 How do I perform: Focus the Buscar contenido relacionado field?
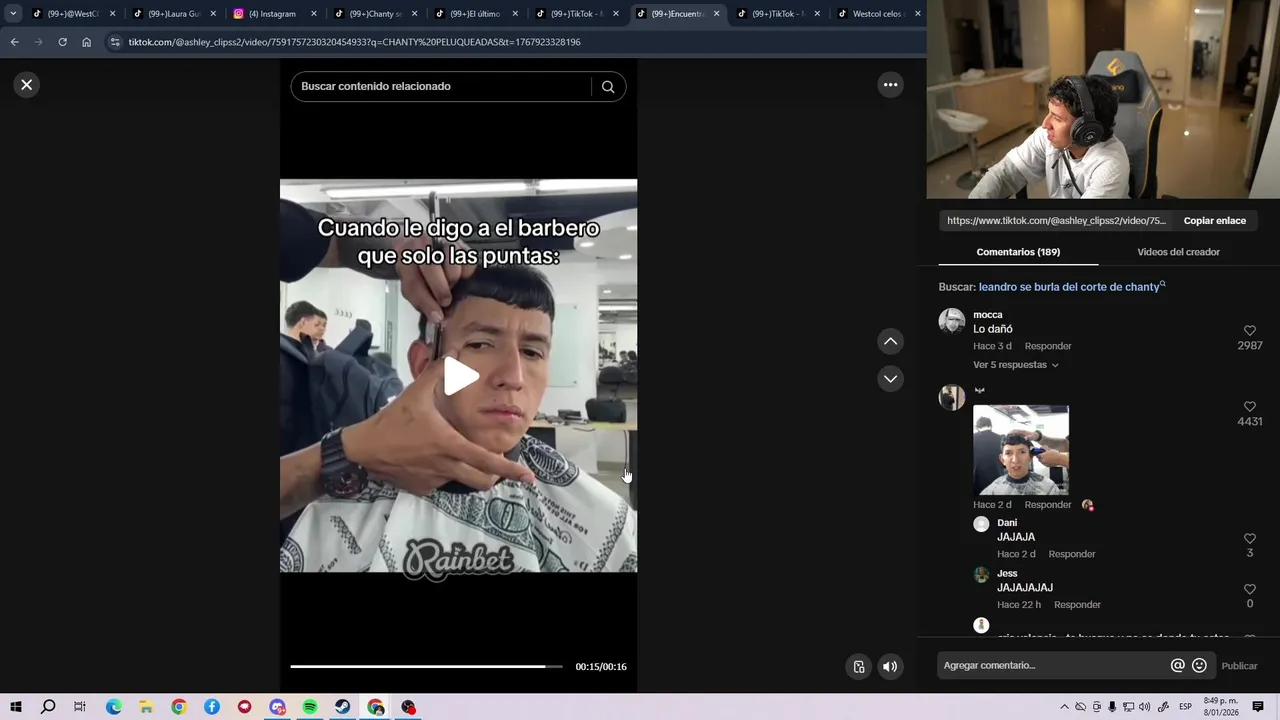(444, 86)
